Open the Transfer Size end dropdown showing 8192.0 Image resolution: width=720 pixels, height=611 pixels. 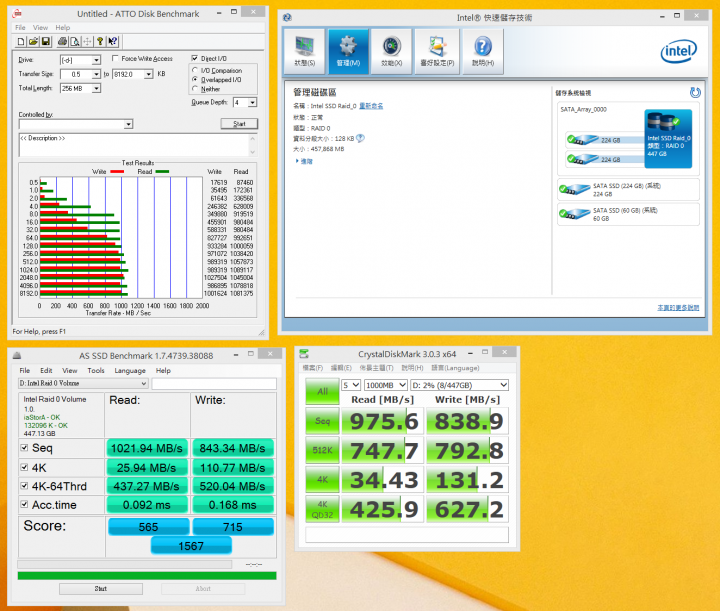click(148, 74)
